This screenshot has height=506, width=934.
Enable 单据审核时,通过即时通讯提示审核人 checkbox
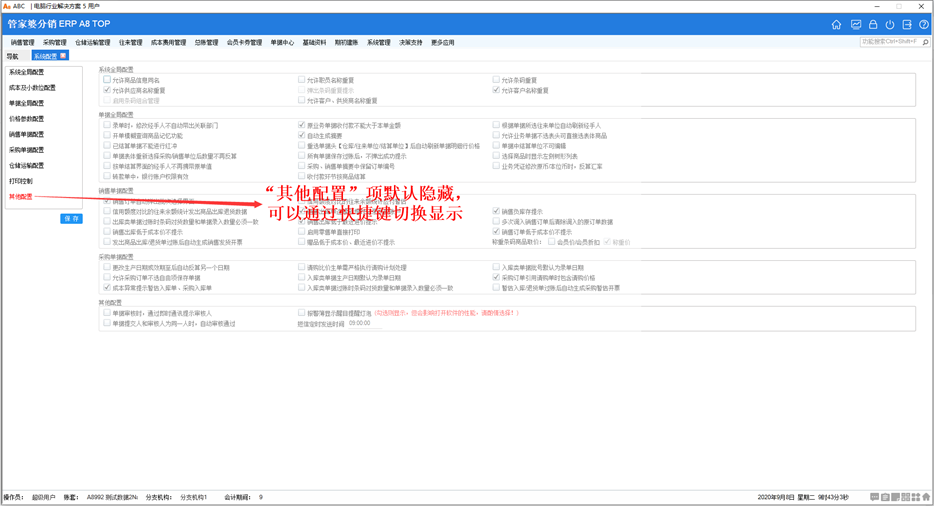(107, 312)
